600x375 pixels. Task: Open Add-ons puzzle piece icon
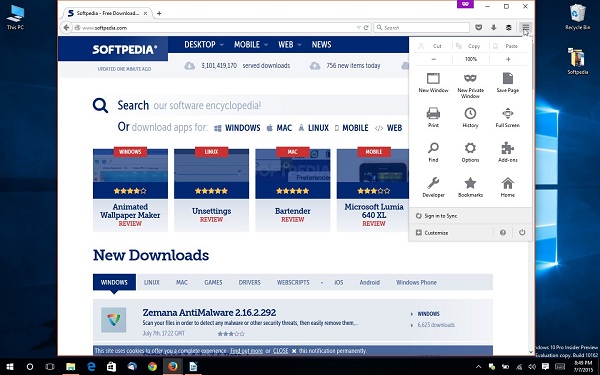pos(508,148)
